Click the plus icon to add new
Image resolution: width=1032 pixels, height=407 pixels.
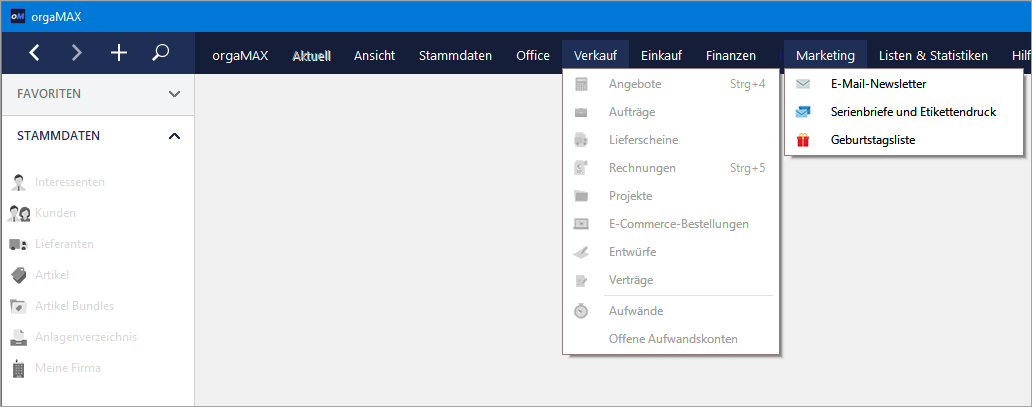[x=118, y=53]
